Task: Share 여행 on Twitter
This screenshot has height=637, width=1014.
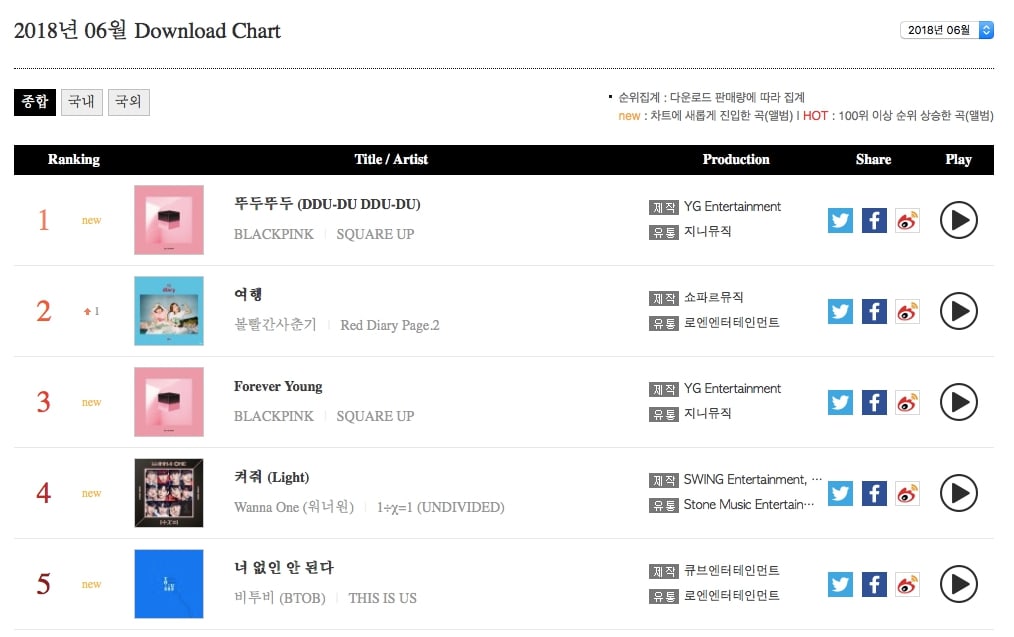Action: pyautogui.click(x=840, y=311)
